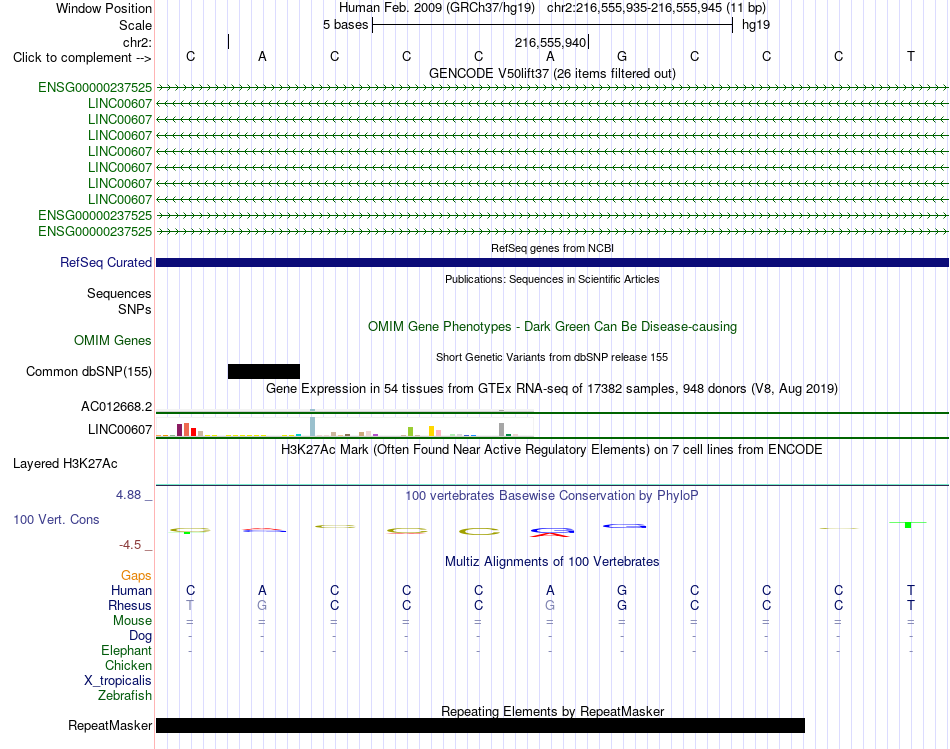Image resolution: width=950 pixels, height=749 pixels.
Task: Select the Common dbSNP(155) label
Action: click(x=88, y=371)
